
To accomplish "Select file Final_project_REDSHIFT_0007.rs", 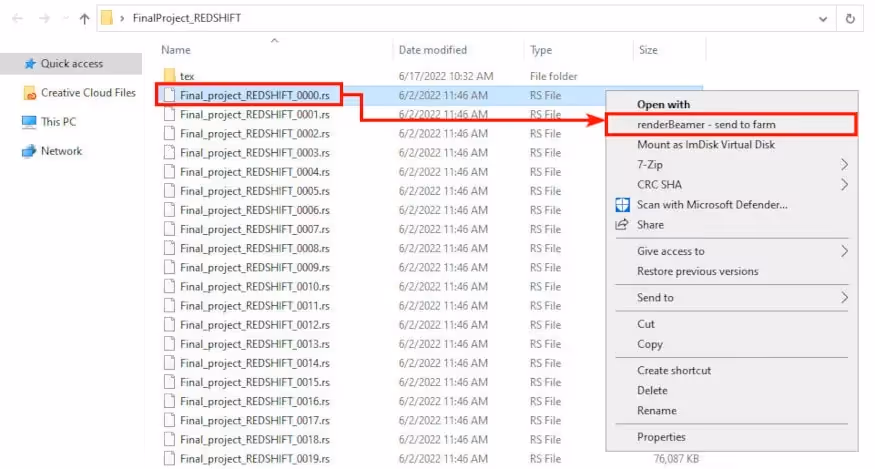I will point(254,229).
